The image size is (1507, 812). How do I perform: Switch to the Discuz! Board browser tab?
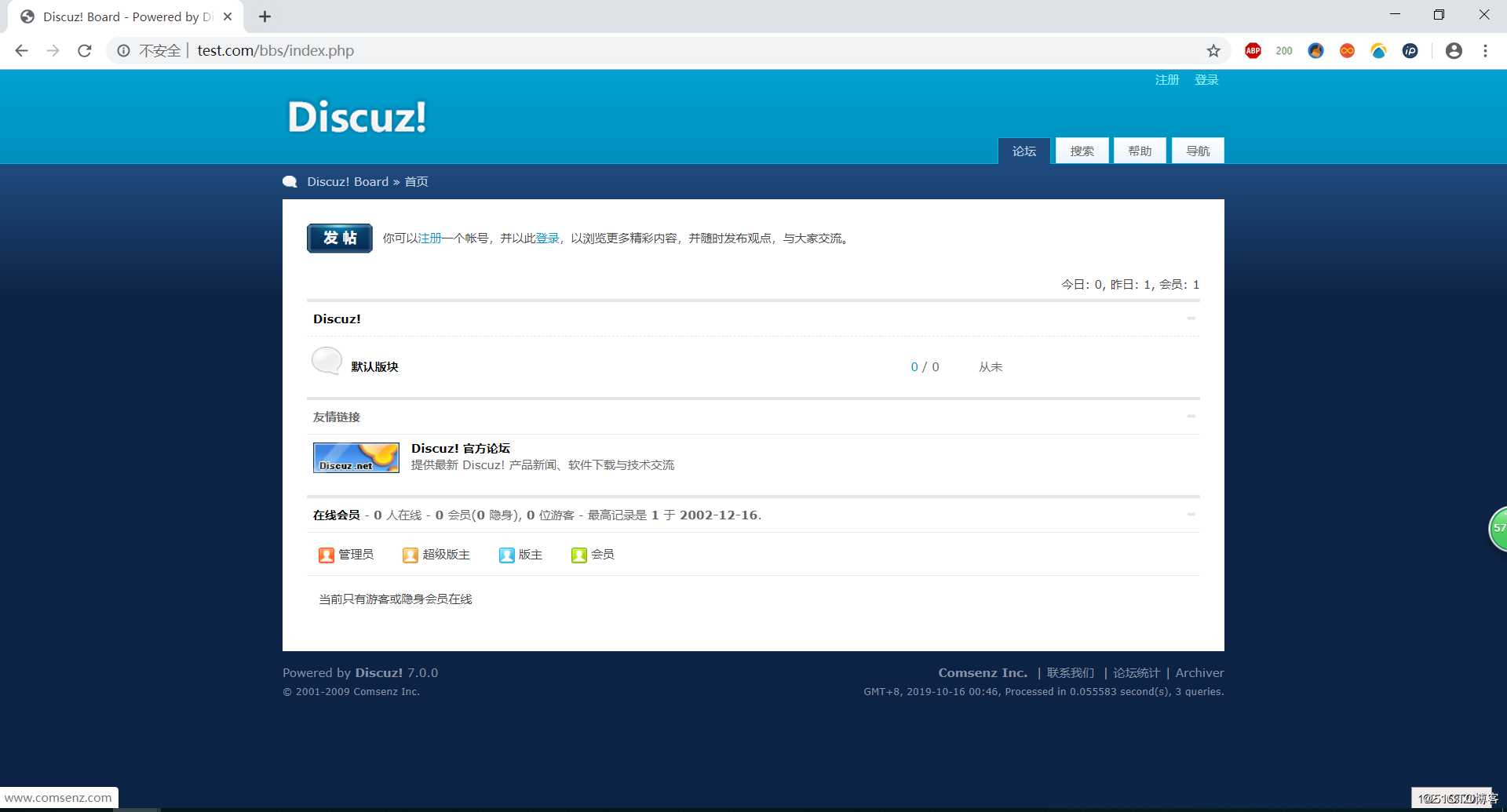[126, 16]
